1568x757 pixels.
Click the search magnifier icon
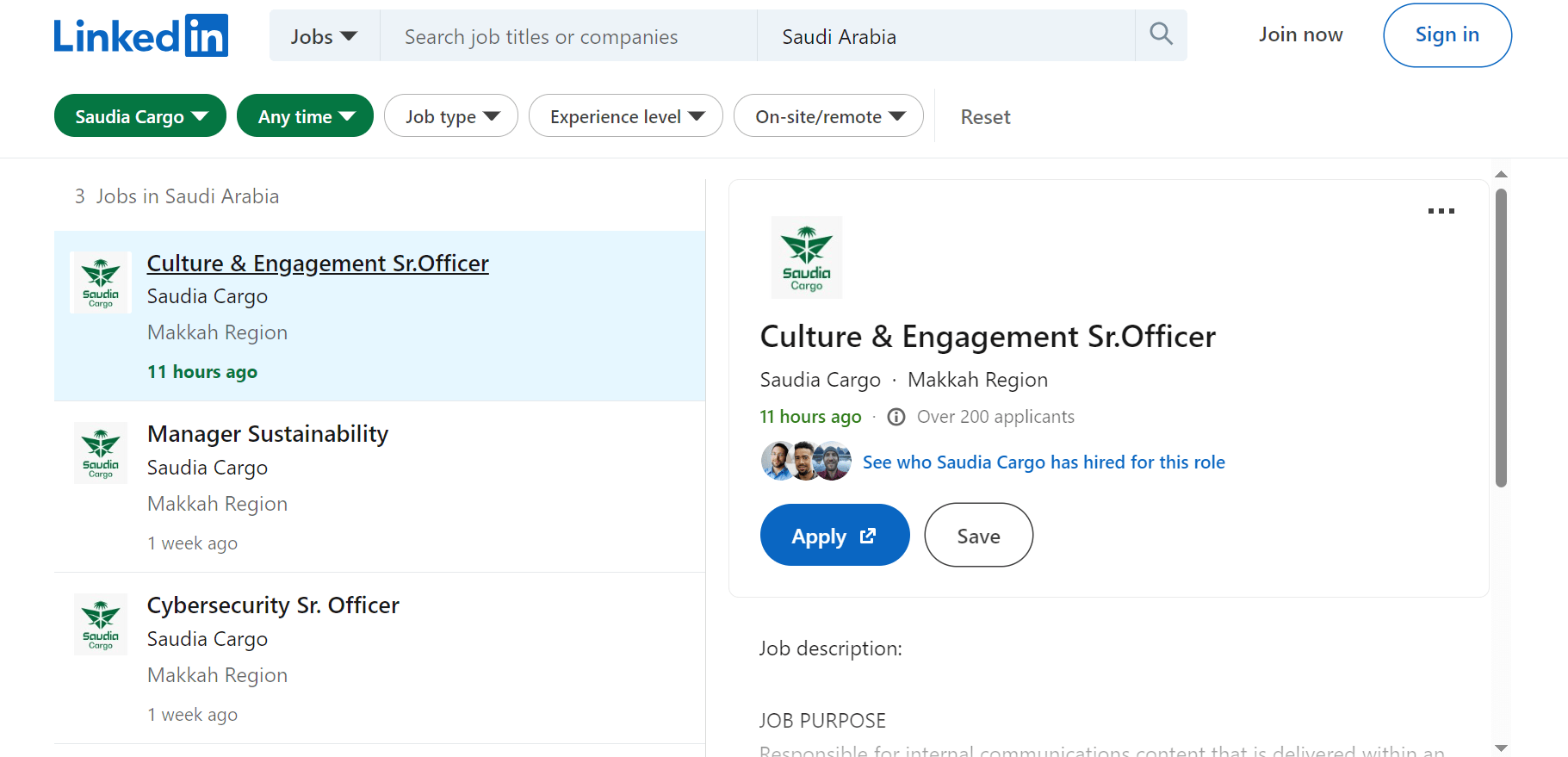[1161, 34]
